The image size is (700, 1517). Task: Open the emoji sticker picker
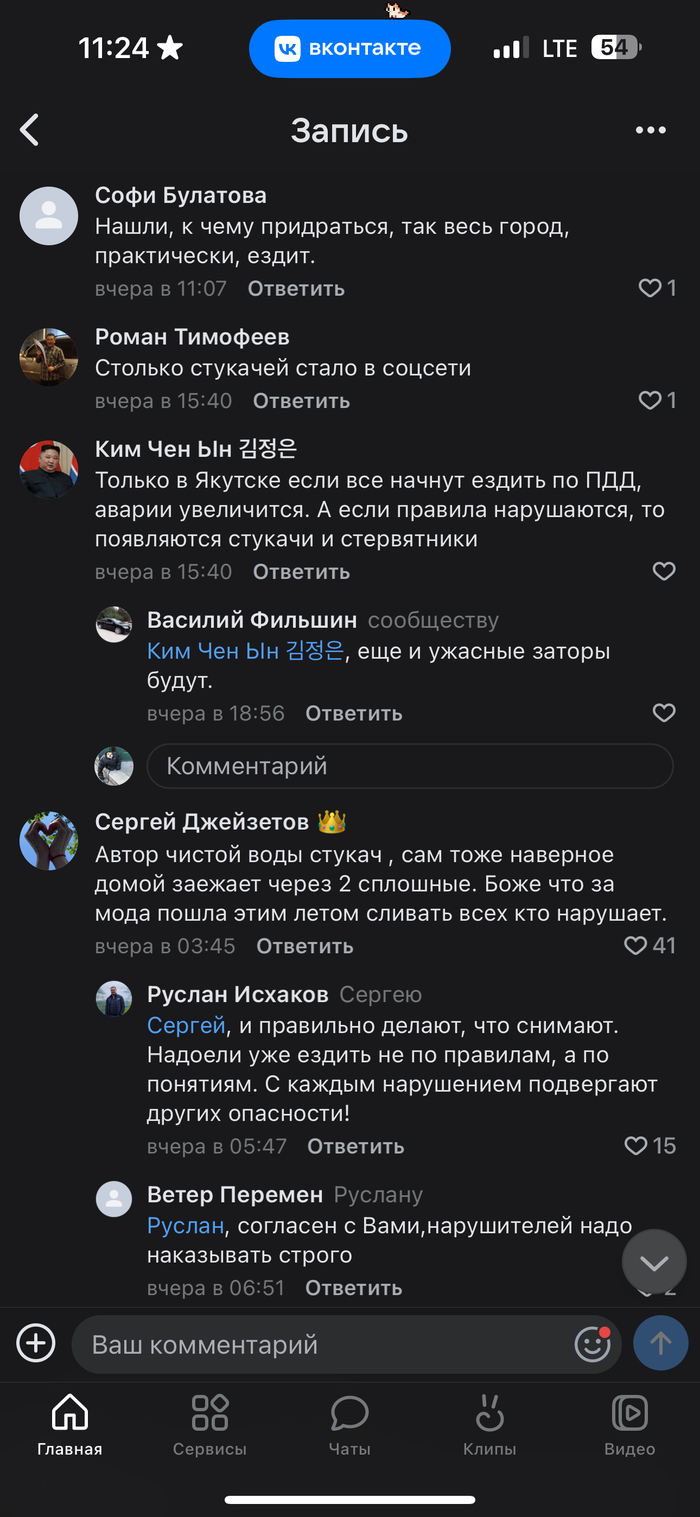pyautogui.click(x=592, y=1344)
